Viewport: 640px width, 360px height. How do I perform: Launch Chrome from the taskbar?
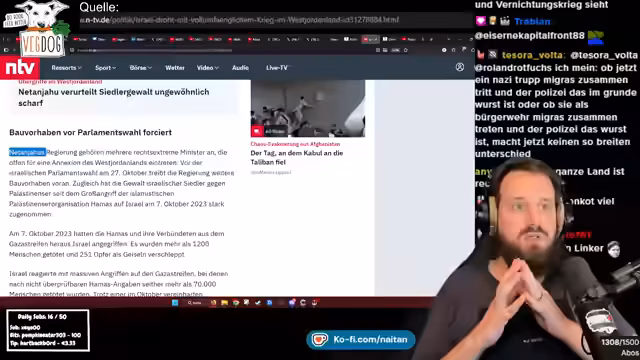coord(236,303)
